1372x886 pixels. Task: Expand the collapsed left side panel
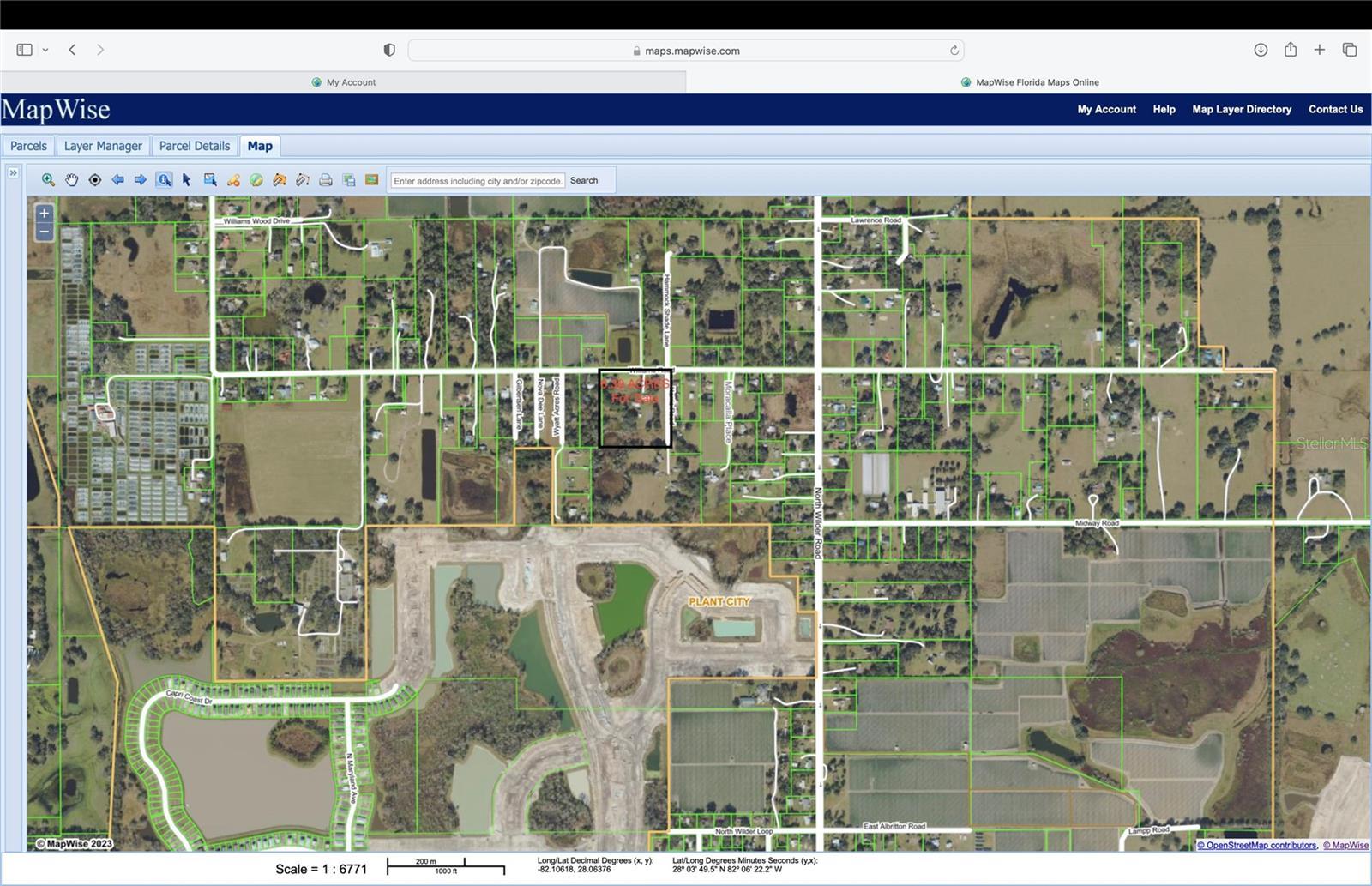13,172
